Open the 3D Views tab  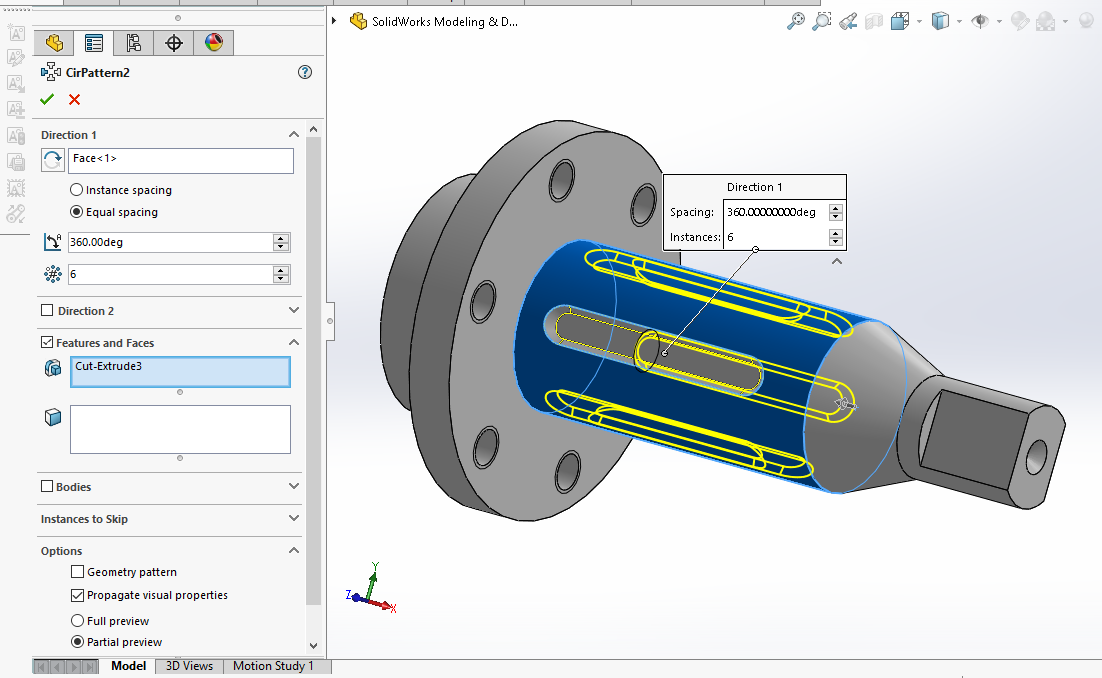pyautogui.click(x=189, y=666)
